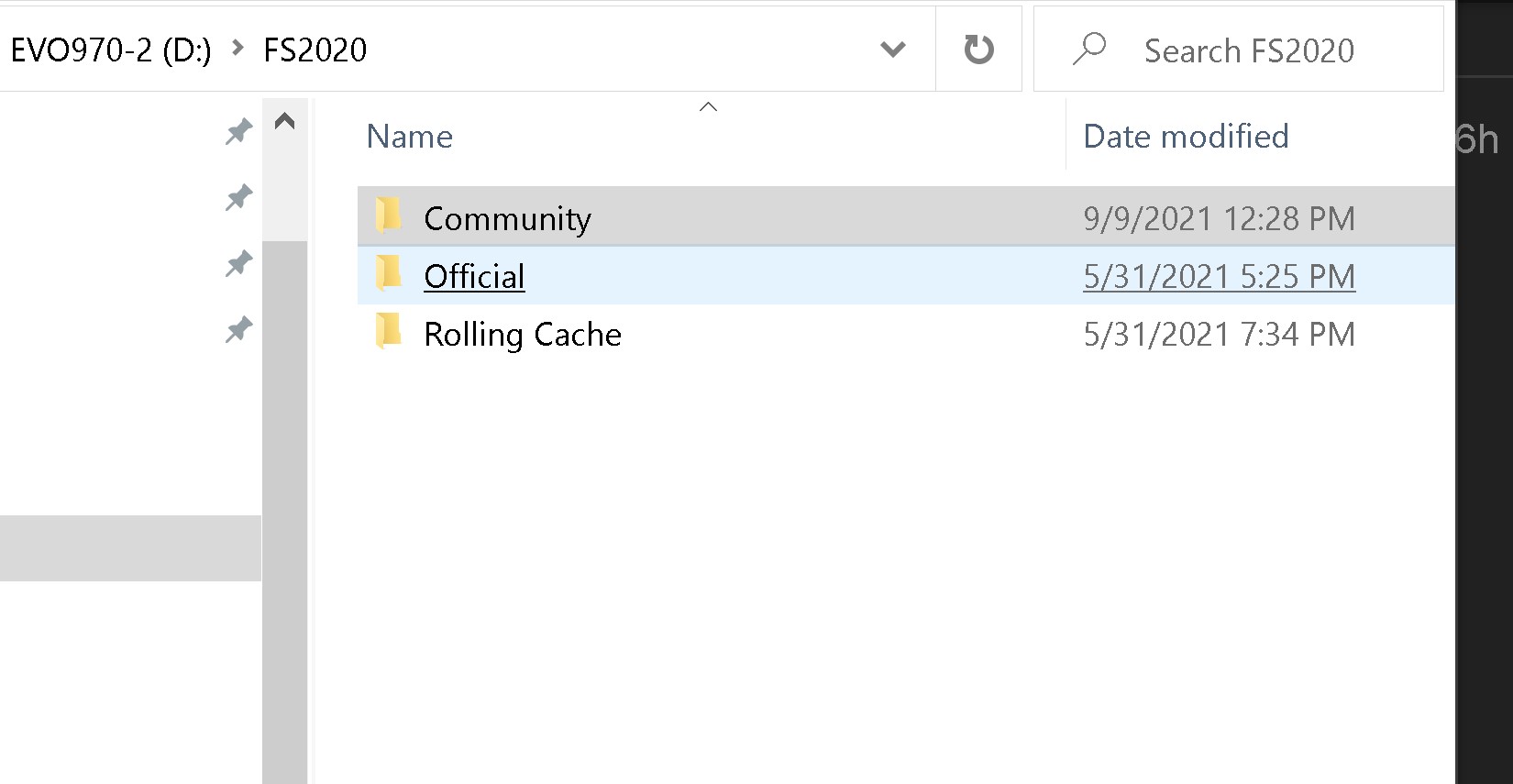The height and width of the screenshot is (784, 1513).
Task: Select the Rolling Cache folder name
Action: 522,335
